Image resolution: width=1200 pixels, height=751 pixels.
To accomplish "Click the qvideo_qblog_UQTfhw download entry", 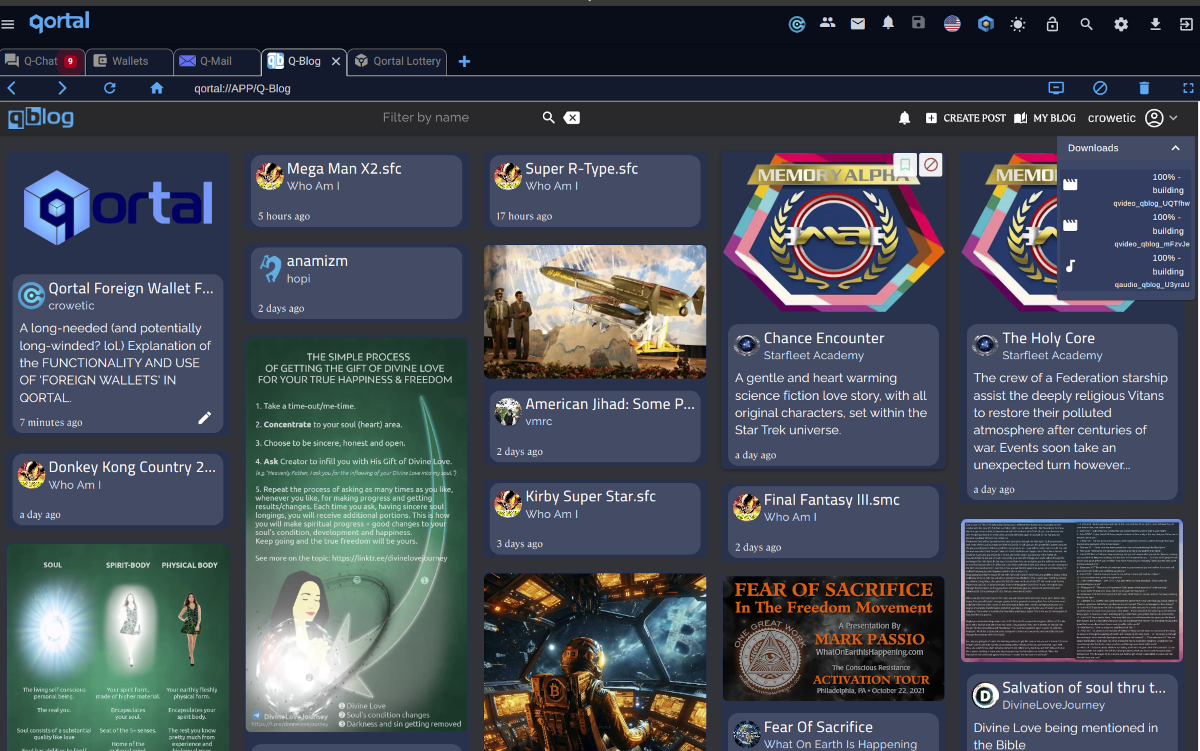I will coord(1126,189).
